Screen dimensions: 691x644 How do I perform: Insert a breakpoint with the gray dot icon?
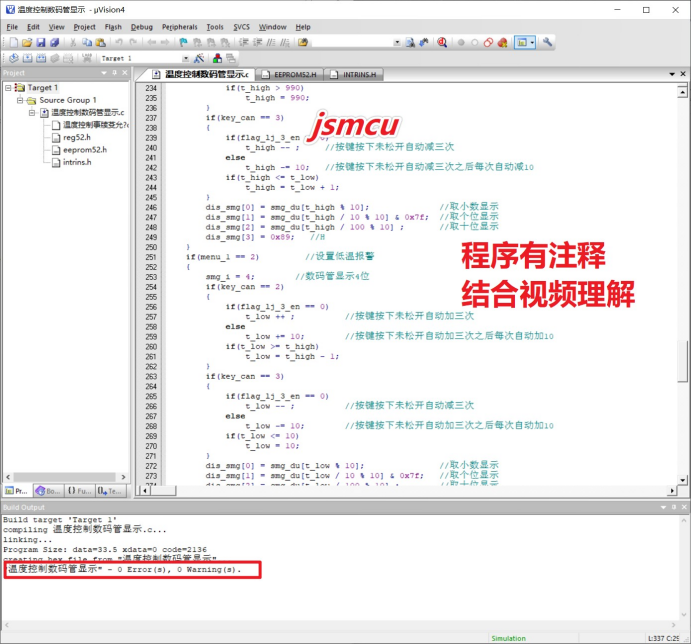[x=461, y=43]
